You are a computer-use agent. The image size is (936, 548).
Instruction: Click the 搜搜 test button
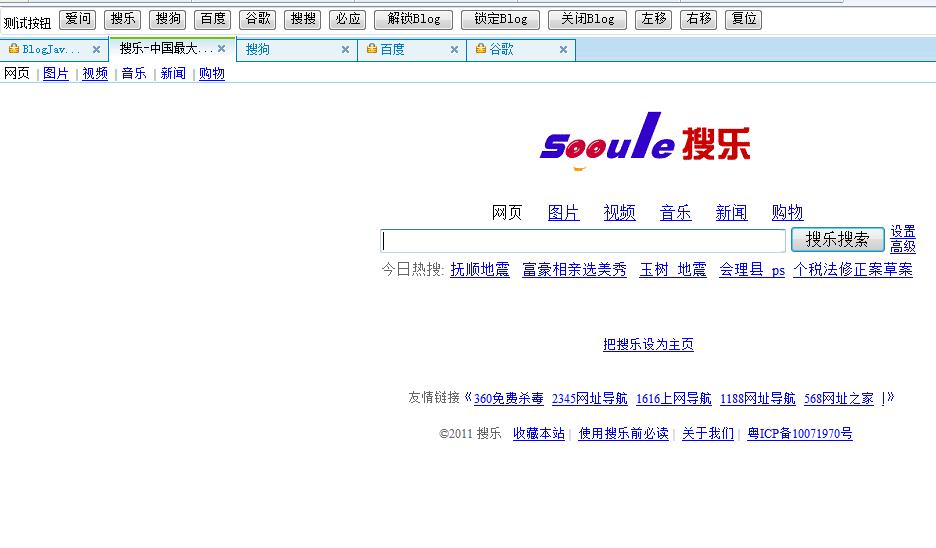tap(303, 19)
